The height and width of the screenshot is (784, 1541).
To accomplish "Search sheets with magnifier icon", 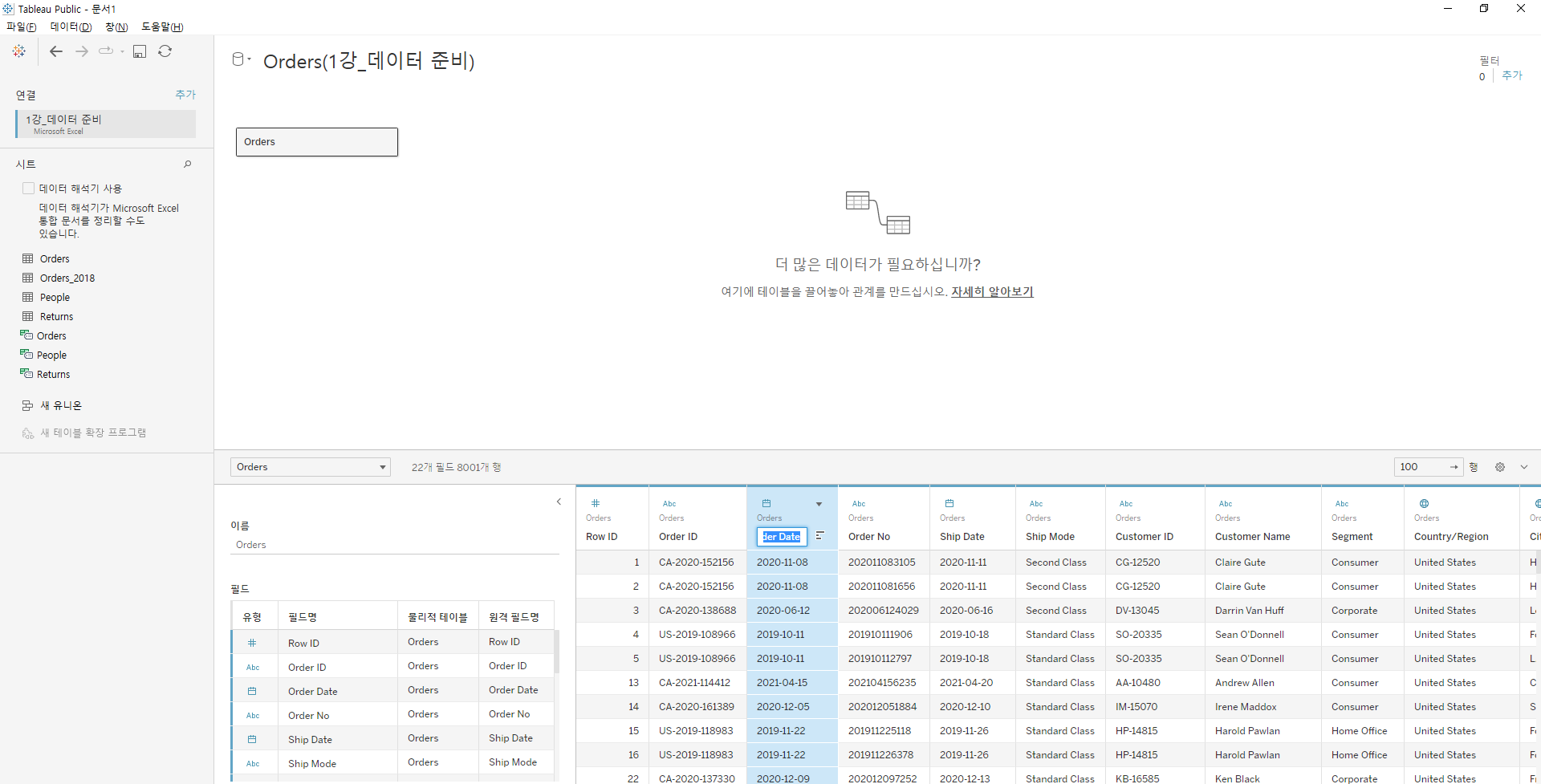I will (x=187, y=164).
